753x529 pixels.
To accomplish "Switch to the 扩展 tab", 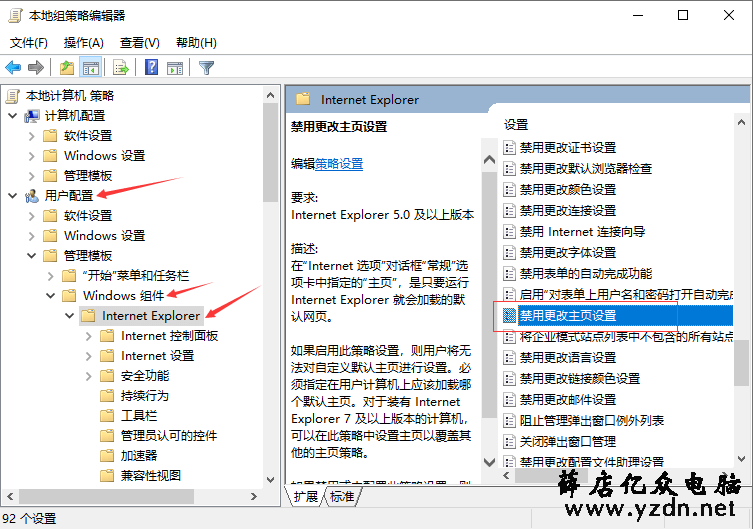I will pyautogui.click(x=305, y=496).
